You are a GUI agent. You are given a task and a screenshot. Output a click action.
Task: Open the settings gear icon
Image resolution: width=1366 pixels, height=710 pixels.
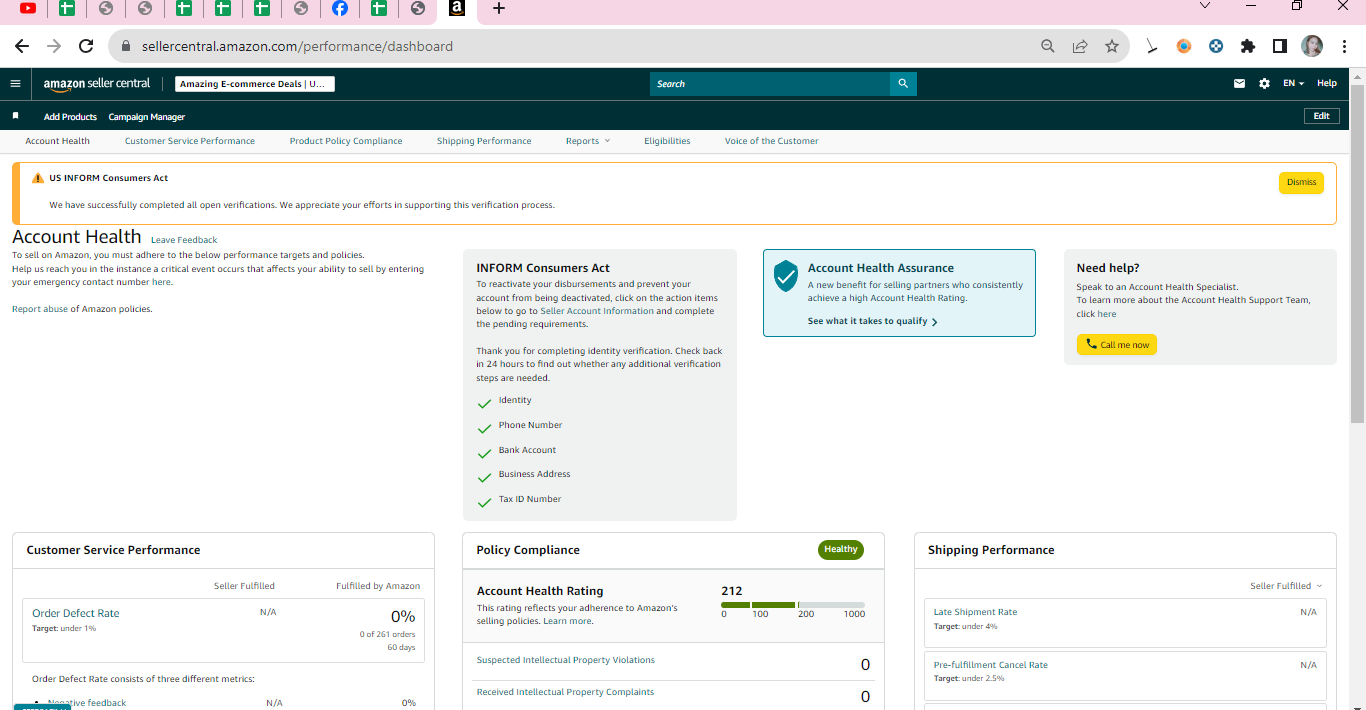pos(1264,84)
